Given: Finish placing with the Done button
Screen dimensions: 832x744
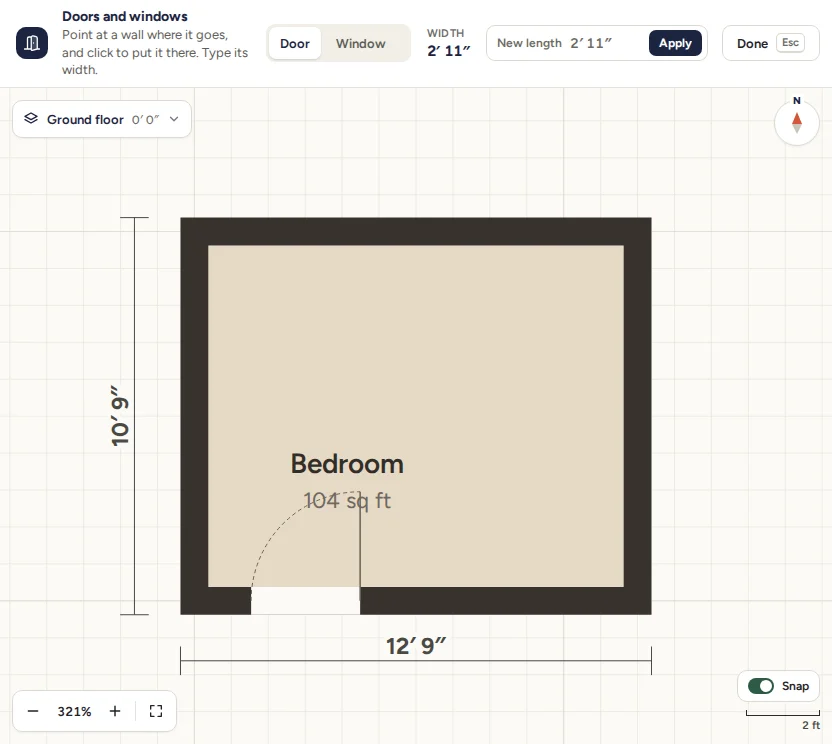Looking at the screenshot, I should tap(770, 43).
